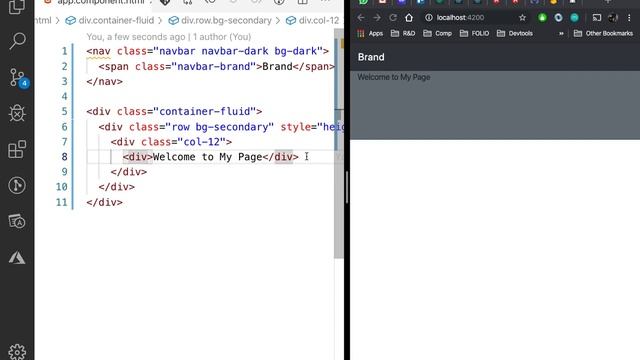The image size is (640, 360).
Task: Open the Run and Debug view
Action: [x=17, y=113]
